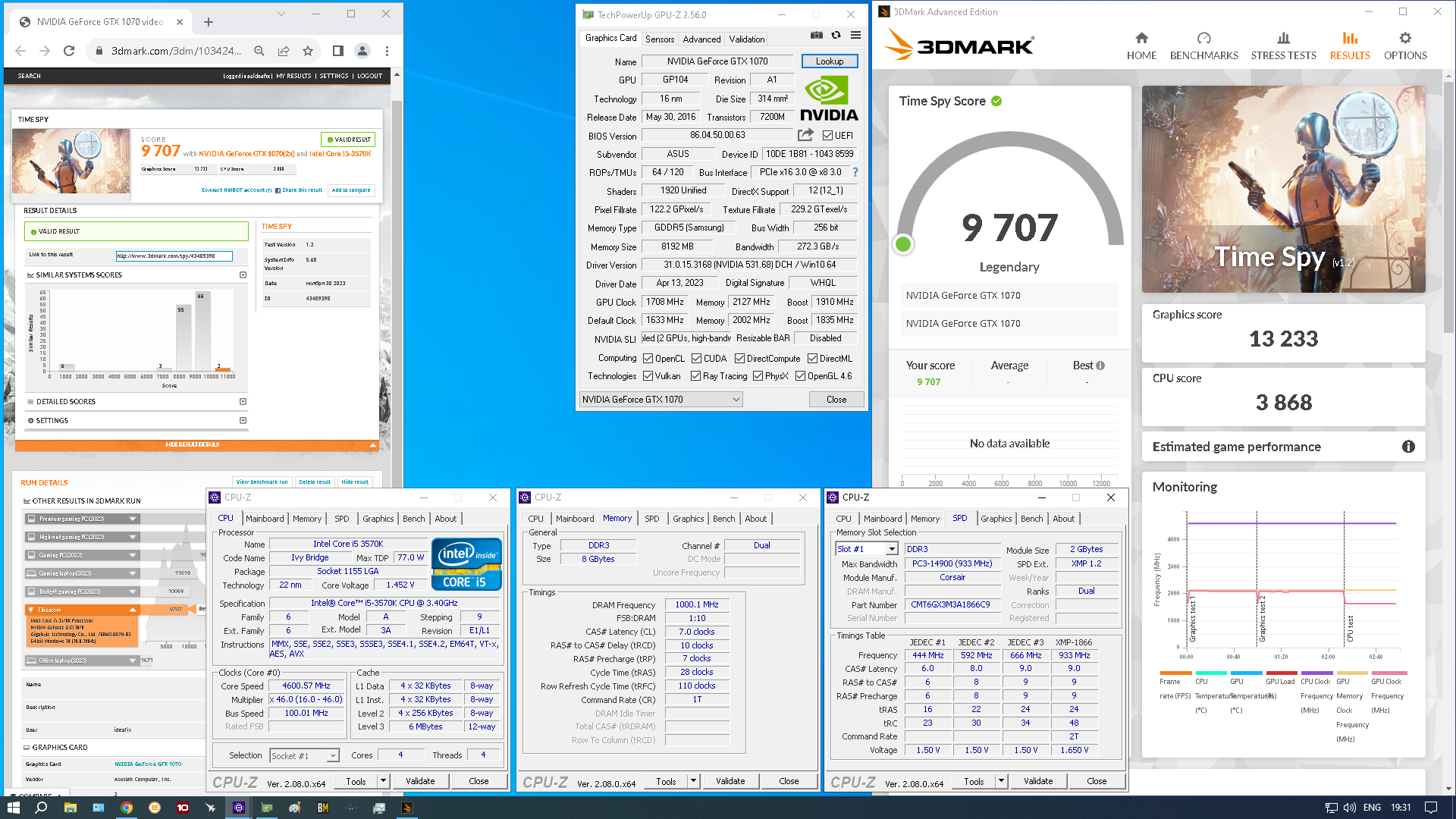Switch to Sensors tab in GPU-Z
Image resolution: width=1456 pixels, height=819 pixels.
pyautogui.click(x=659, y=39)
